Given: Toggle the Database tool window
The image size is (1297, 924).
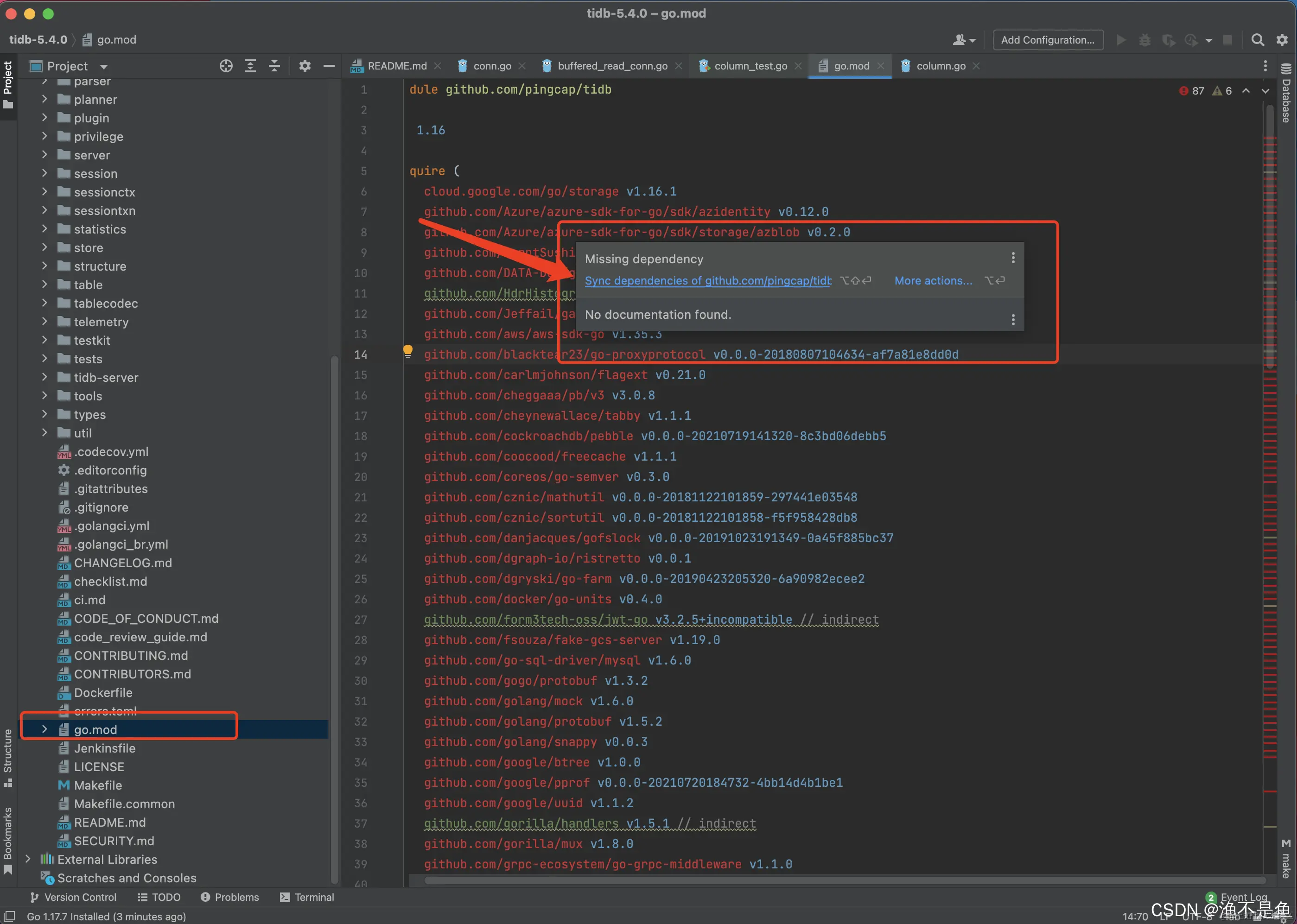Looking at the screenshot, I should tap(1286, 94).
